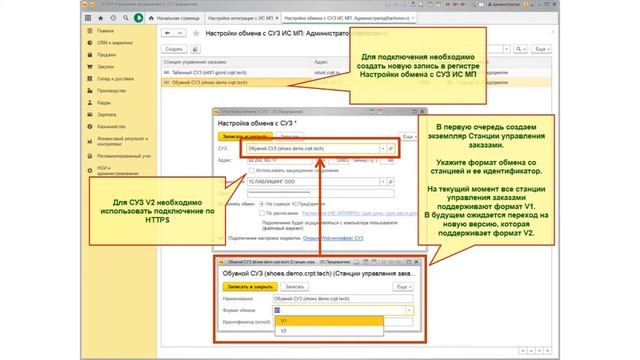Viewport: 640px width, 360px height.
Task: Open НСИ и администрирование section
Action: [x=118, y=171]
